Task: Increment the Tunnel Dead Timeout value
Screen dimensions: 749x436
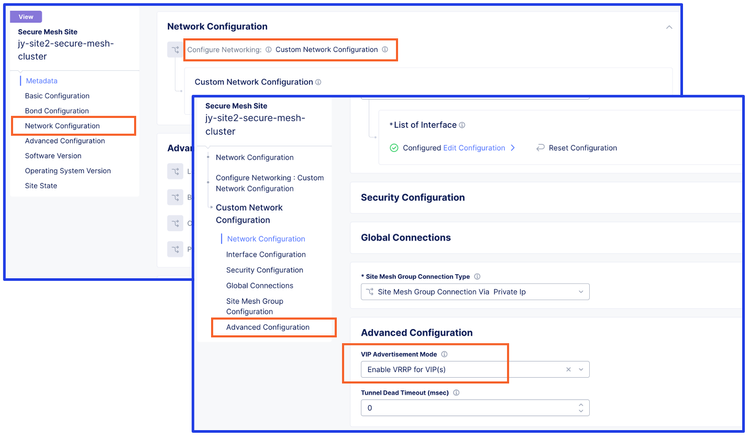Action: (x=581, y=404)
